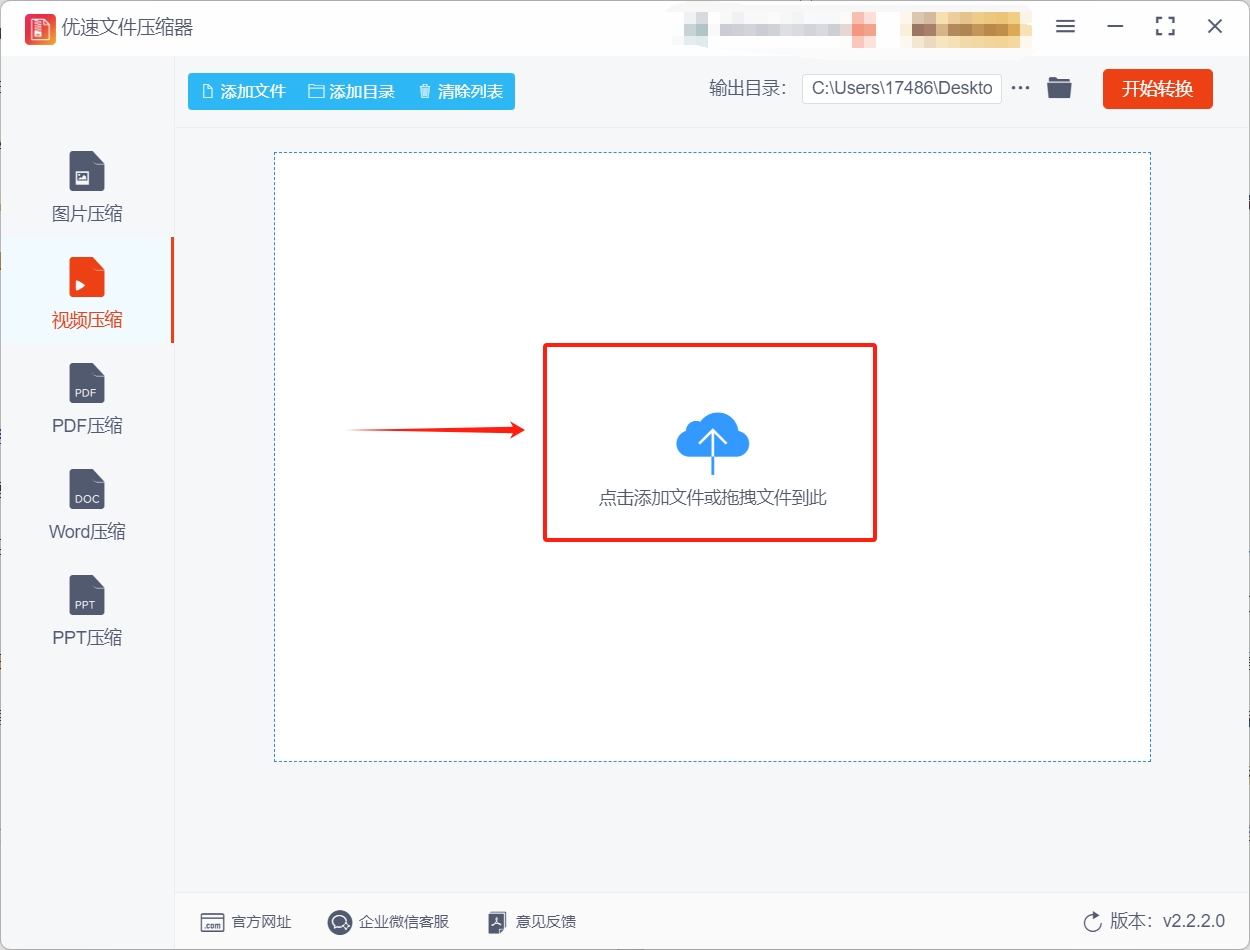Open the output folder icon
The height and width of the screenshot is (950, 1250).
coord(1059,88)
